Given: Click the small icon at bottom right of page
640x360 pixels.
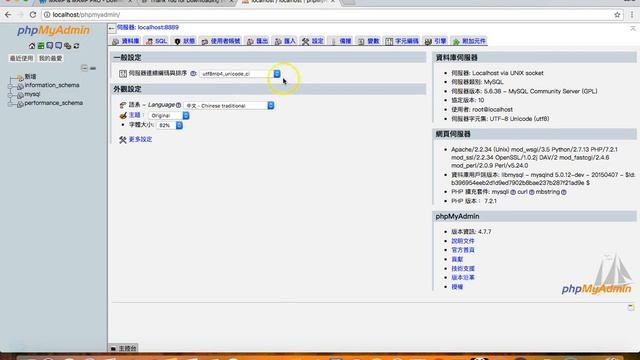Looking at the screenshot, I should [x=631, y=307].
